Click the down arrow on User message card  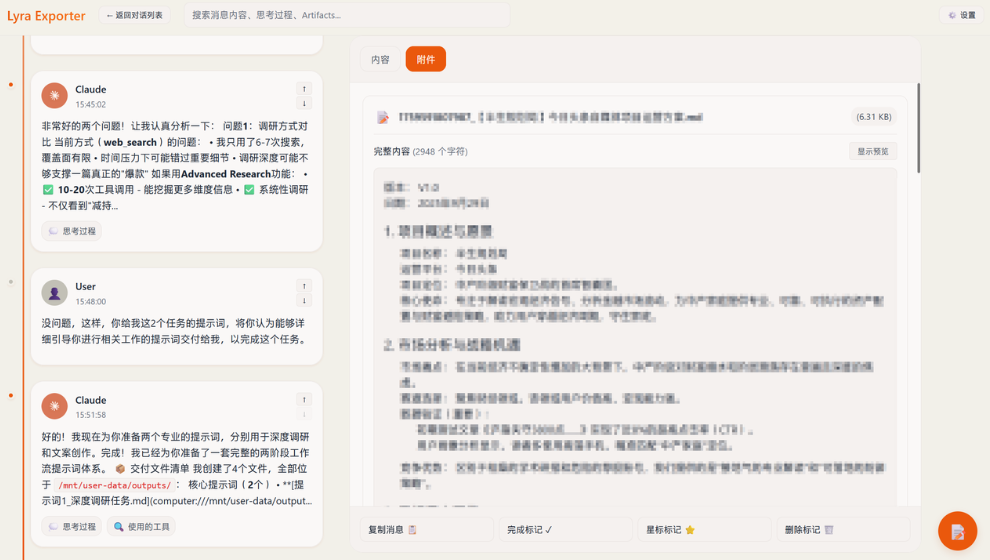coord(304,301)
